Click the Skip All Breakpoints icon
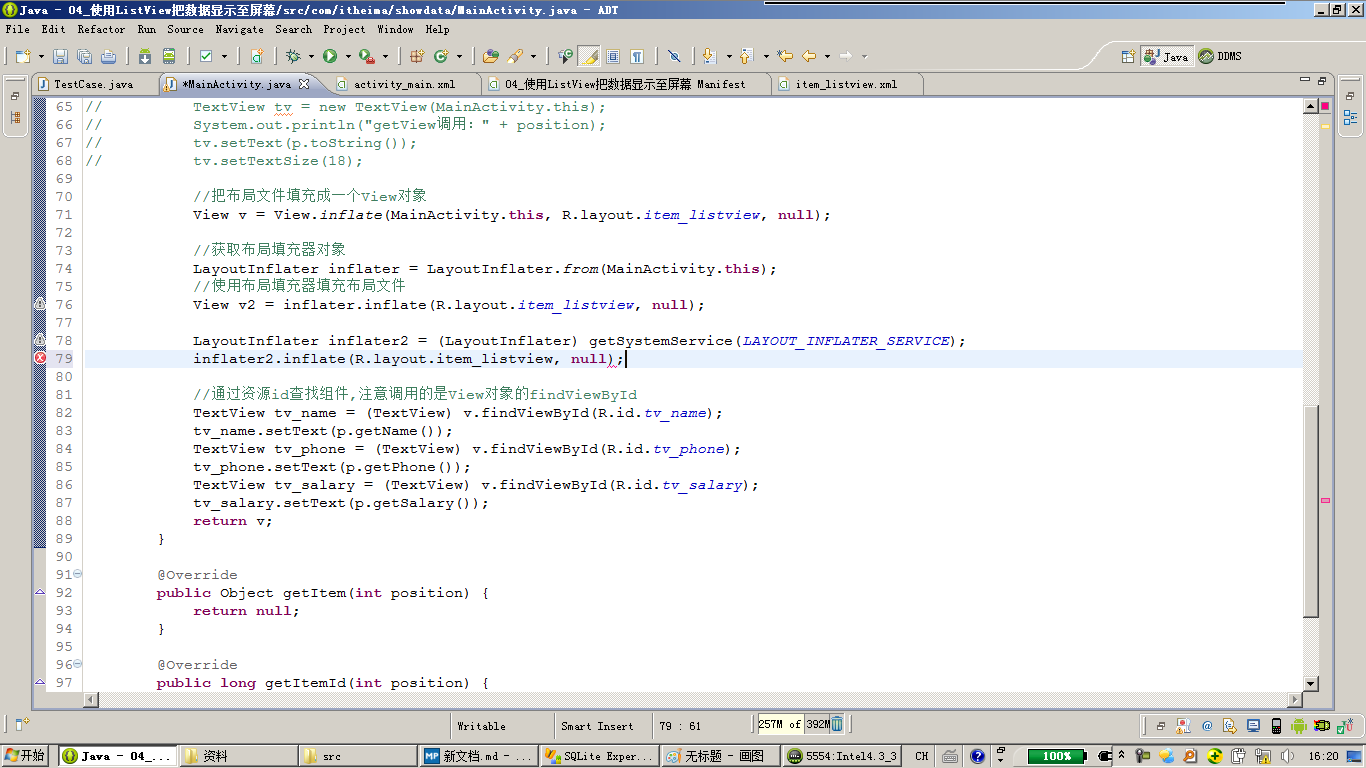Viewport: 1366px width, 768px height. pos(674,57)
